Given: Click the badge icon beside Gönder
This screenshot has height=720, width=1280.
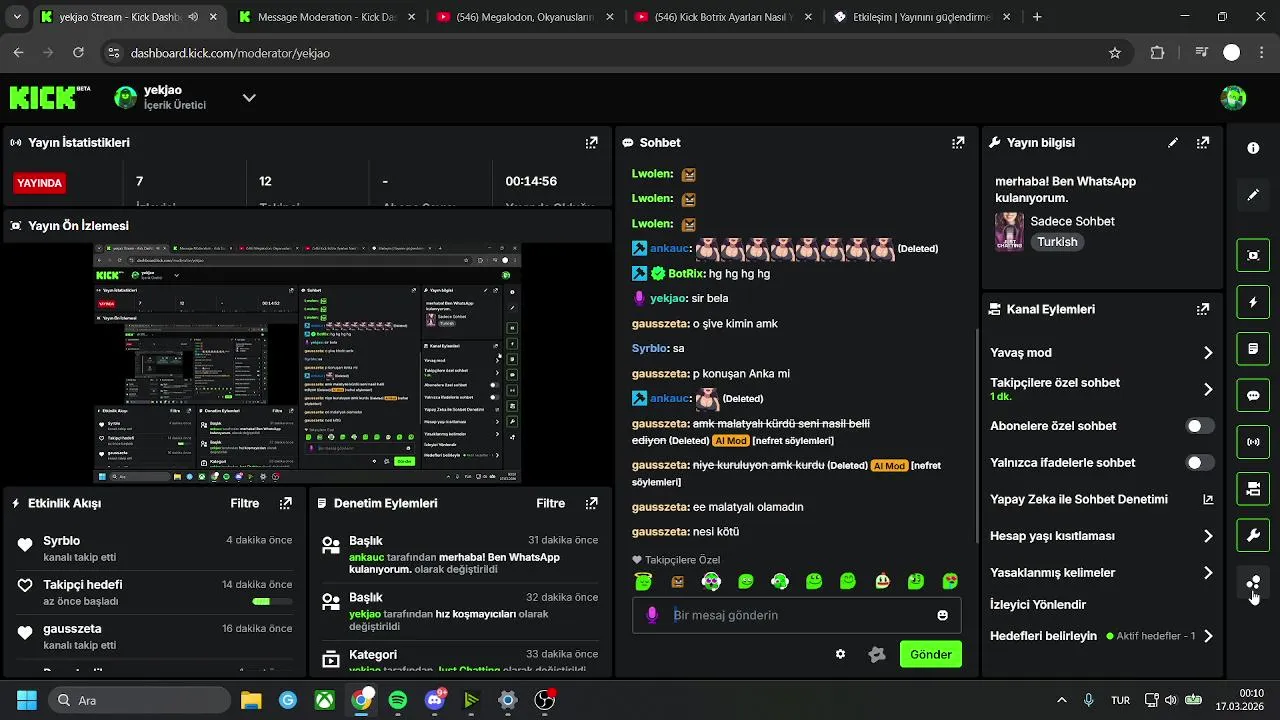Looking at the screenshot, I should pos(877,654).
